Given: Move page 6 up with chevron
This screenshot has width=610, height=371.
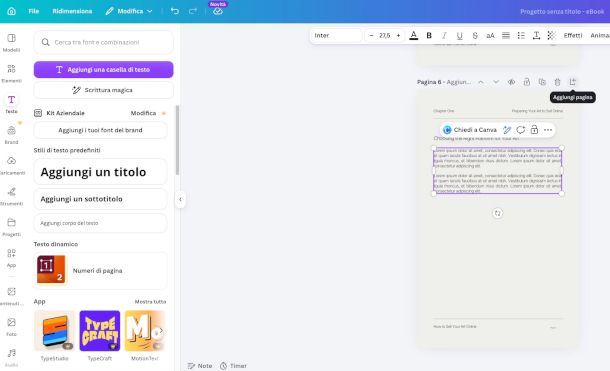Looking at the screenshot, I should [x=481, y=82].
